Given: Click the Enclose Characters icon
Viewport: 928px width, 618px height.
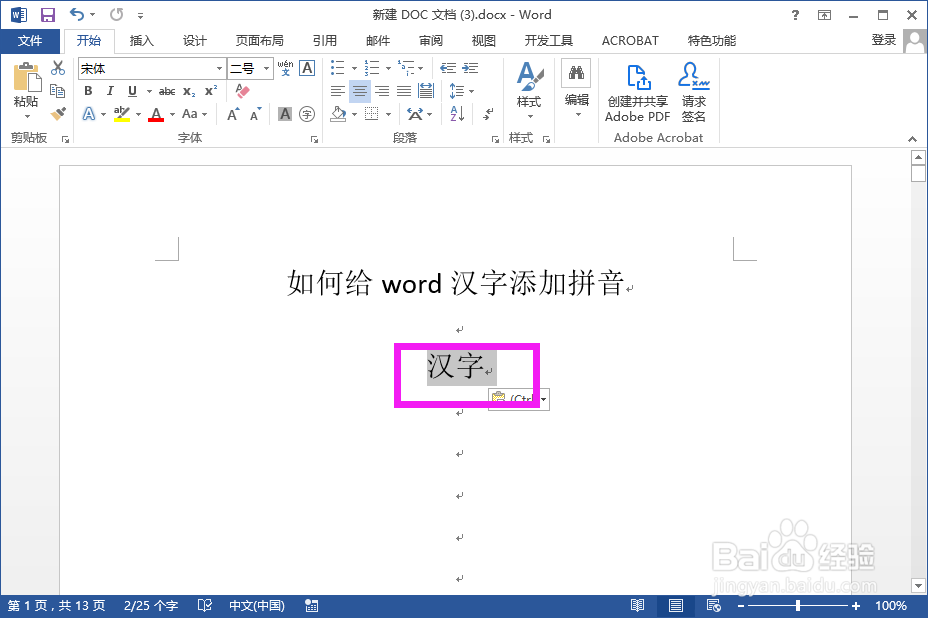Looking at the screenshot, I should (307, 114).
